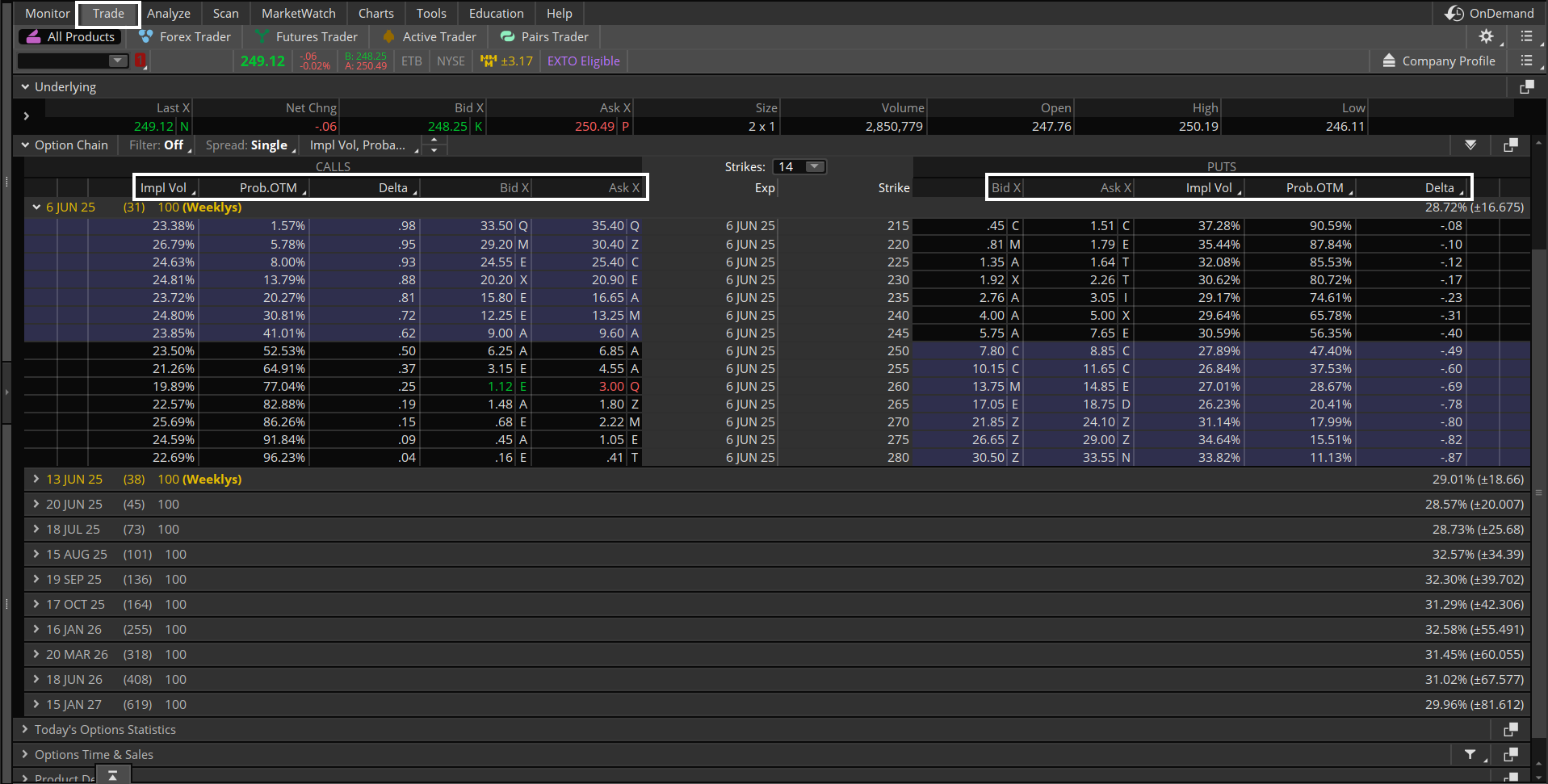The image size is (1548, 784).
Task: Open the OnDemand playback mode
Action: click(x=1490, y=13)
